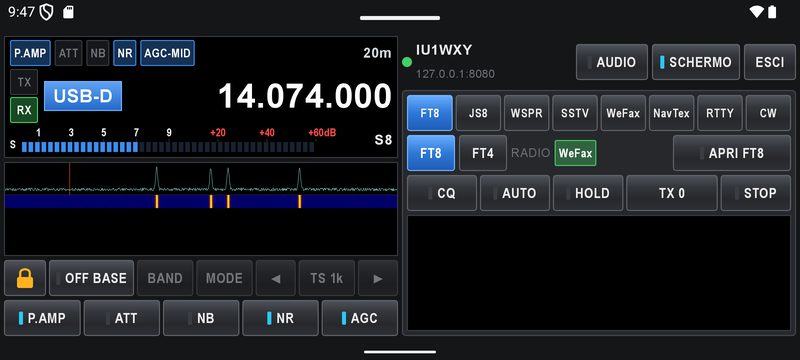Tap the 127.0.0.1:8080 address text
Screen dimensions: 800x360
tap(455, 74)
